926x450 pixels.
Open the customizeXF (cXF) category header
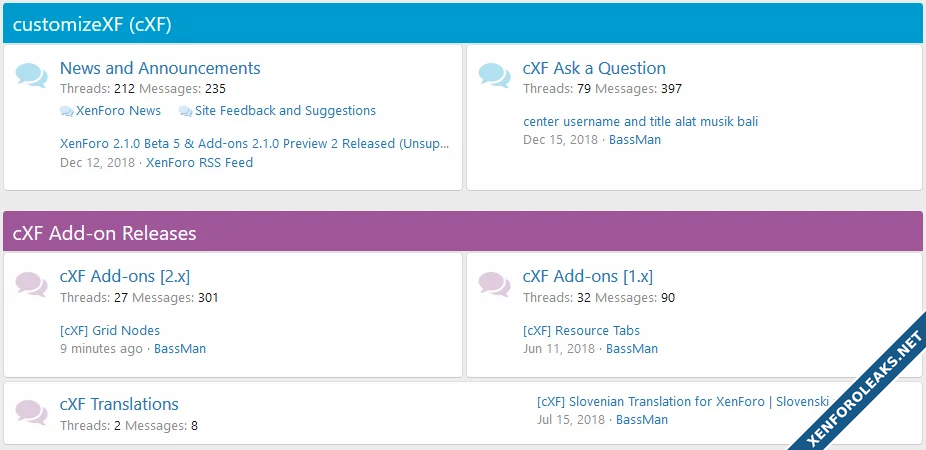click(92, 26)
